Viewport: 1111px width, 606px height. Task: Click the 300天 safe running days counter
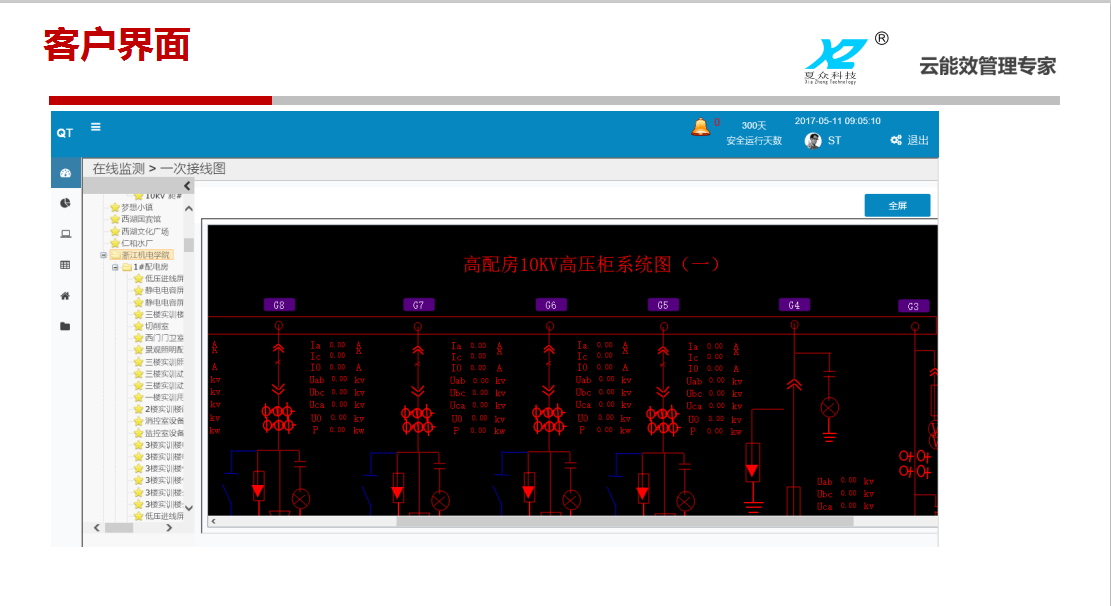754,125
